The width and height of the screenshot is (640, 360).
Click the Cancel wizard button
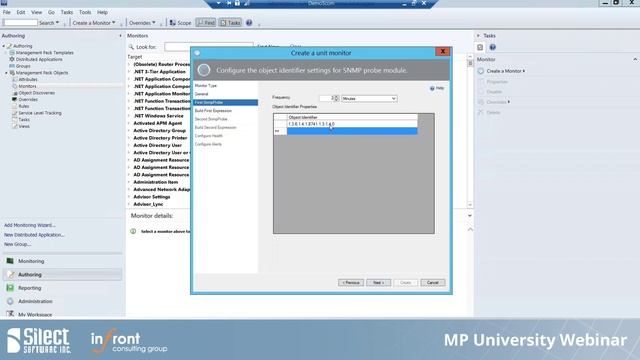click(433, 282)
